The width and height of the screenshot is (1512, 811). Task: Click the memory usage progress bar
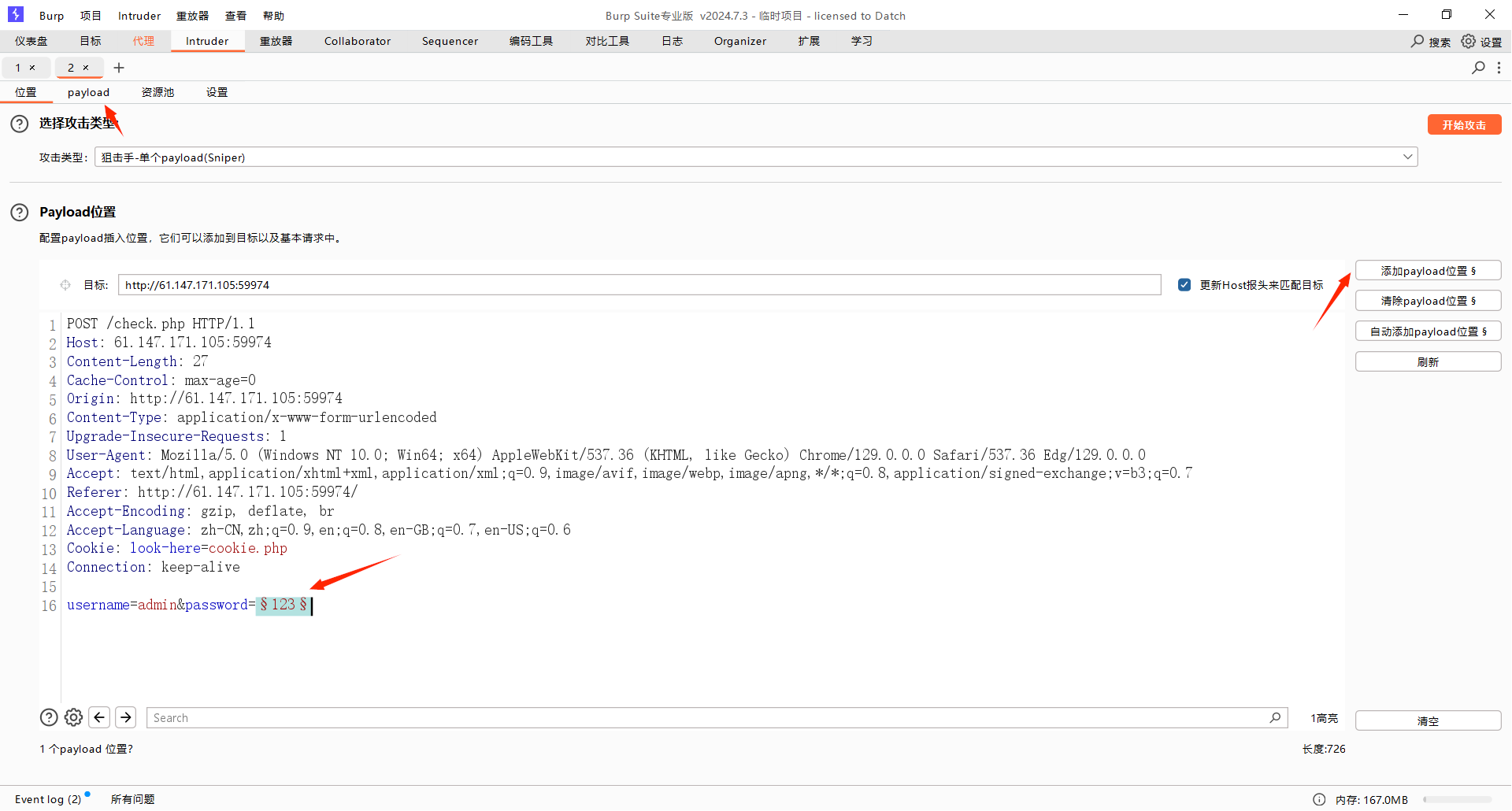click(x=1457, y=799)
